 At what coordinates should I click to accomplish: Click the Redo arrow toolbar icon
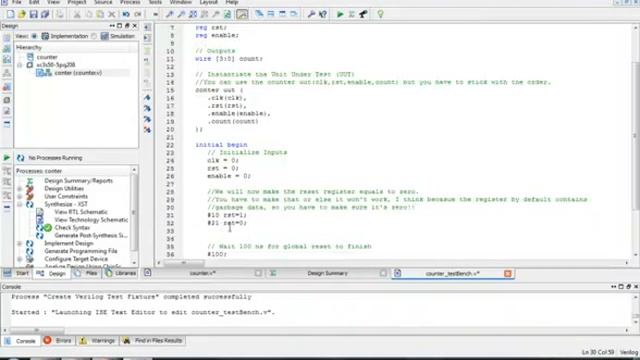click(138, 14)
